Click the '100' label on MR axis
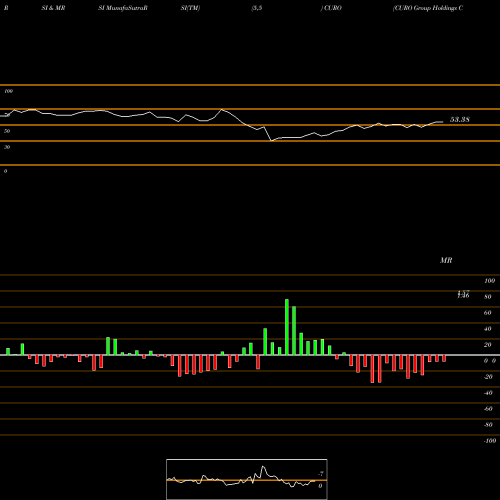 coord(489,281)
